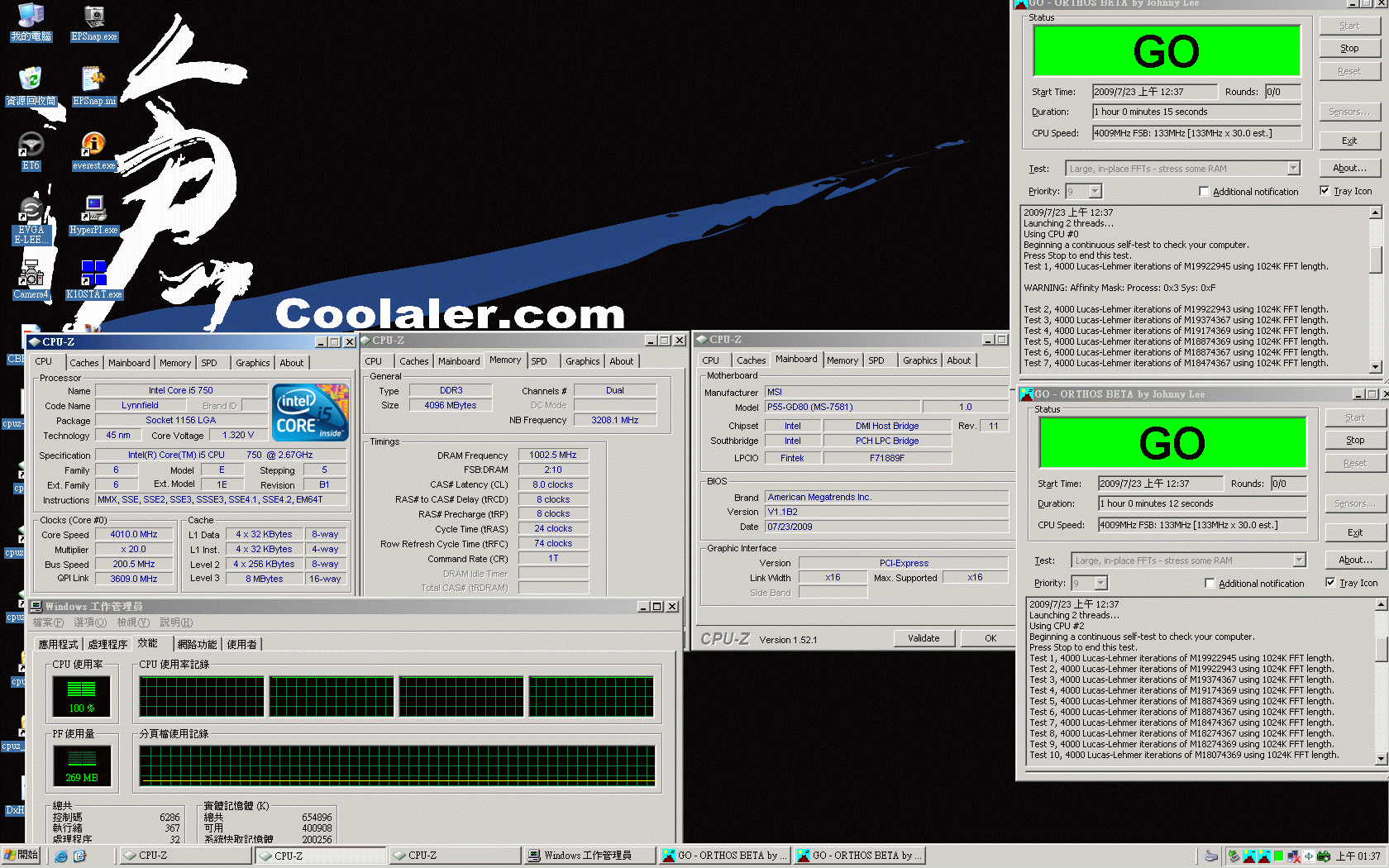
Task: Click the system clock 上午 01:37
Action: tap(1358, 856)
